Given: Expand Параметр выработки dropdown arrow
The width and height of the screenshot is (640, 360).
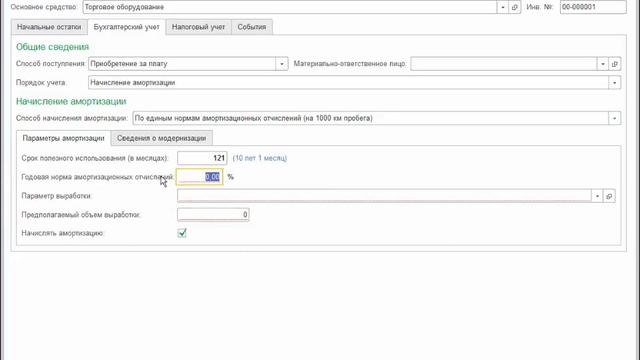Looking at the screenshot, I should point(597,196).
